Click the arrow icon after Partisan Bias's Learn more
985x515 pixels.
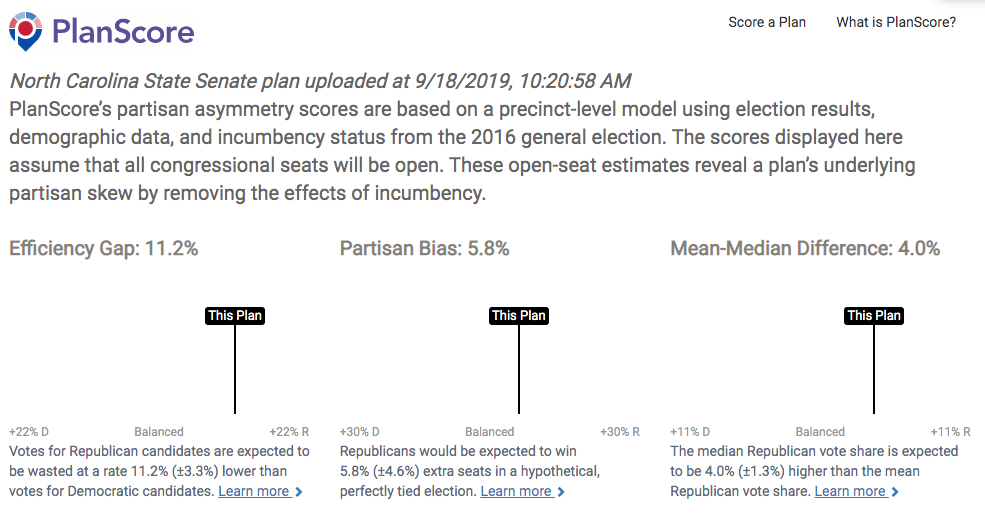coord(561,492)
